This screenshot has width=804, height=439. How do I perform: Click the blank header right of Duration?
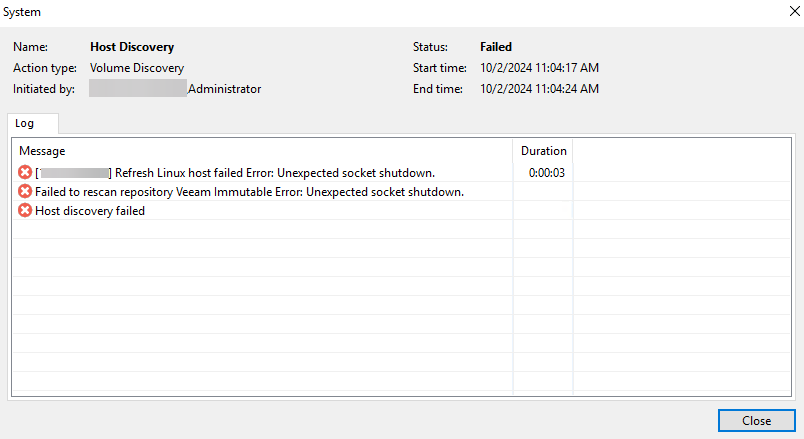682,151
